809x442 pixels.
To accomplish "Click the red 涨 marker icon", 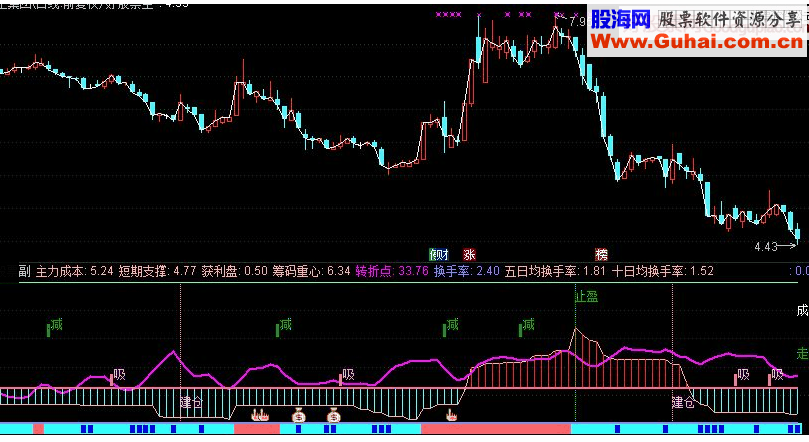I will tap(469, 254).
